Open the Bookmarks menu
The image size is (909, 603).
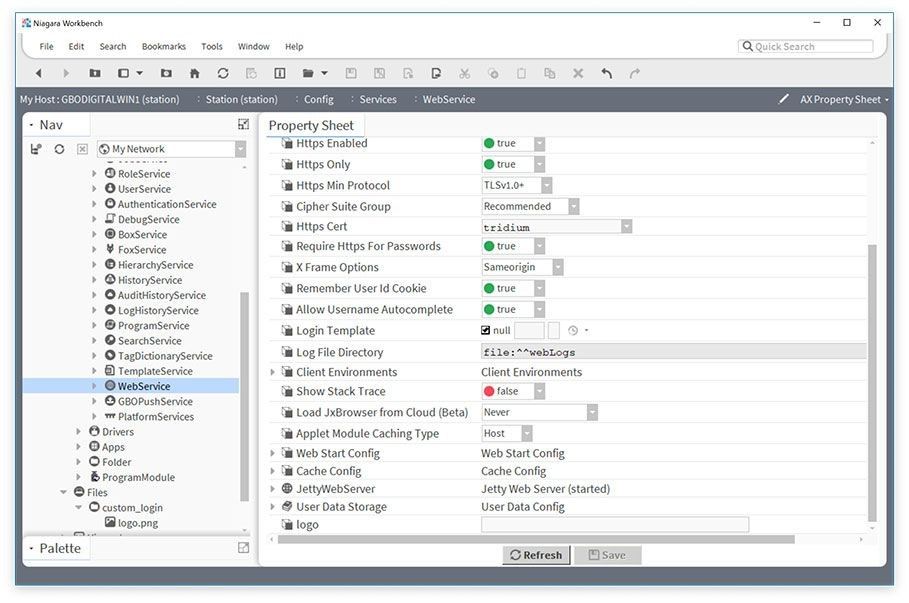click(164, 46)
